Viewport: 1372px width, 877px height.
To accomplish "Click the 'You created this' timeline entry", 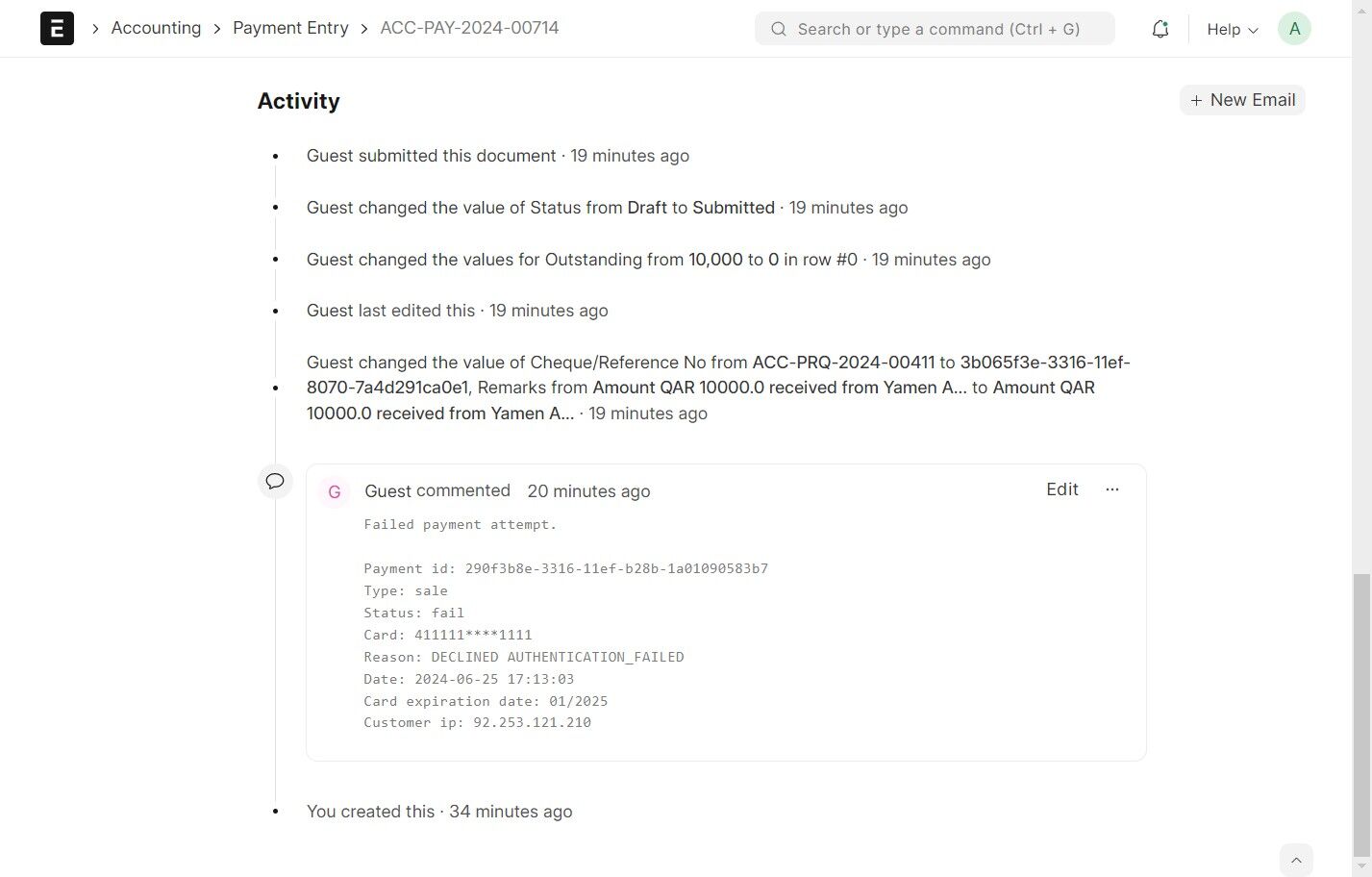I will click(370, 812).
